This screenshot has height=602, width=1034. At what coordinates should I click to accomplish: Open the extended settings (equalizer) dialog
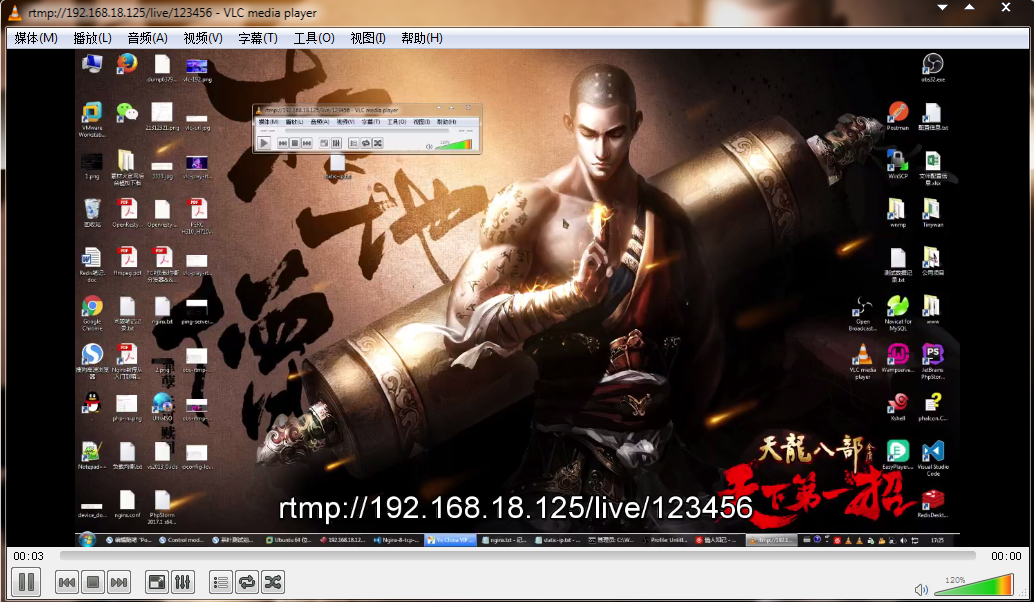(182, 582)
